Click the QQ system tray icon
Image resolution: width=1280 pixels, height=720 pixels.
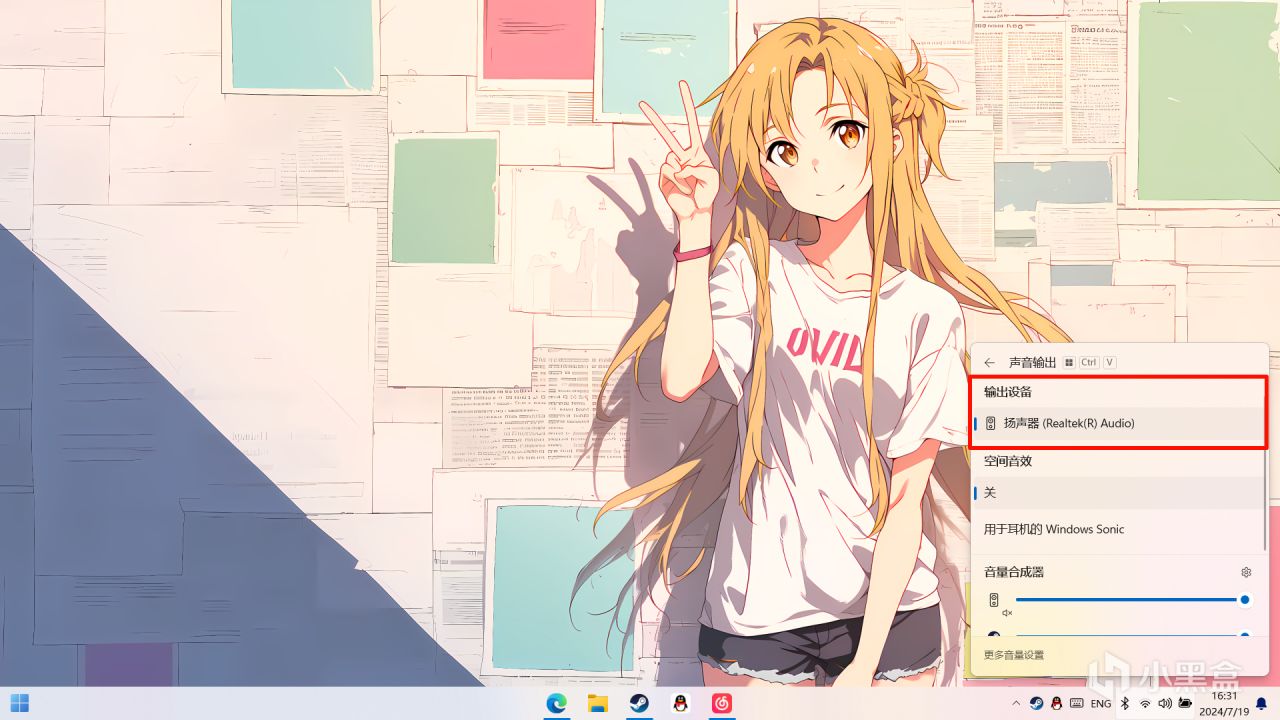point(1056,703)
